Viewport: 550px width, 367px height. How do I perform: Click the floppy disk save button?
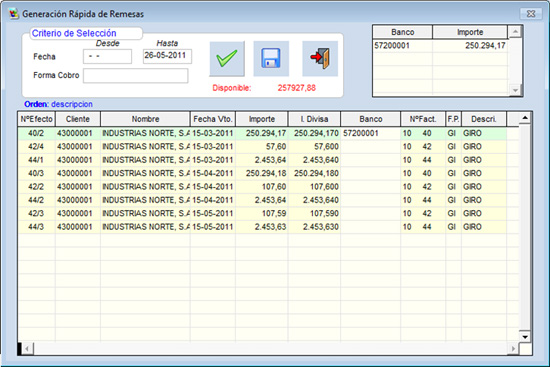point(271,59)
